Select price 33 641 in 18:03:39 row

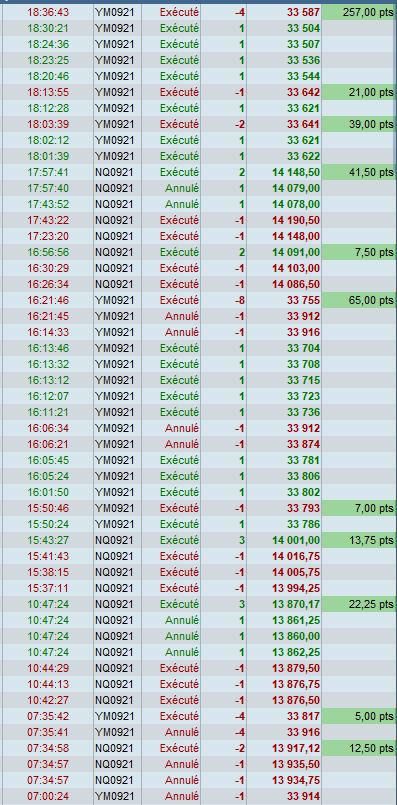[304, 124]
